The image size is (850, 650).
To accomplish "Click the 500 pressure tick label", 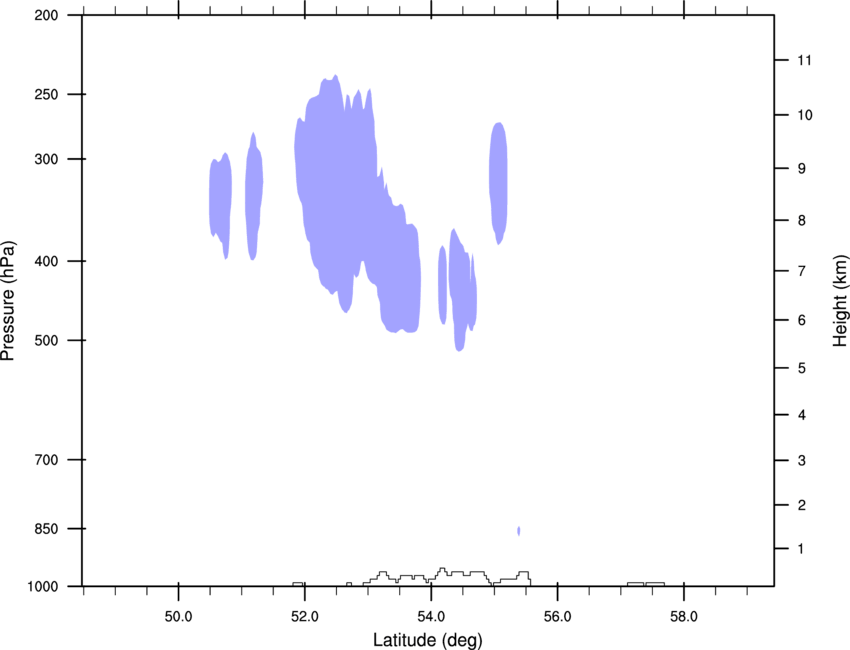I will (46, 340).
